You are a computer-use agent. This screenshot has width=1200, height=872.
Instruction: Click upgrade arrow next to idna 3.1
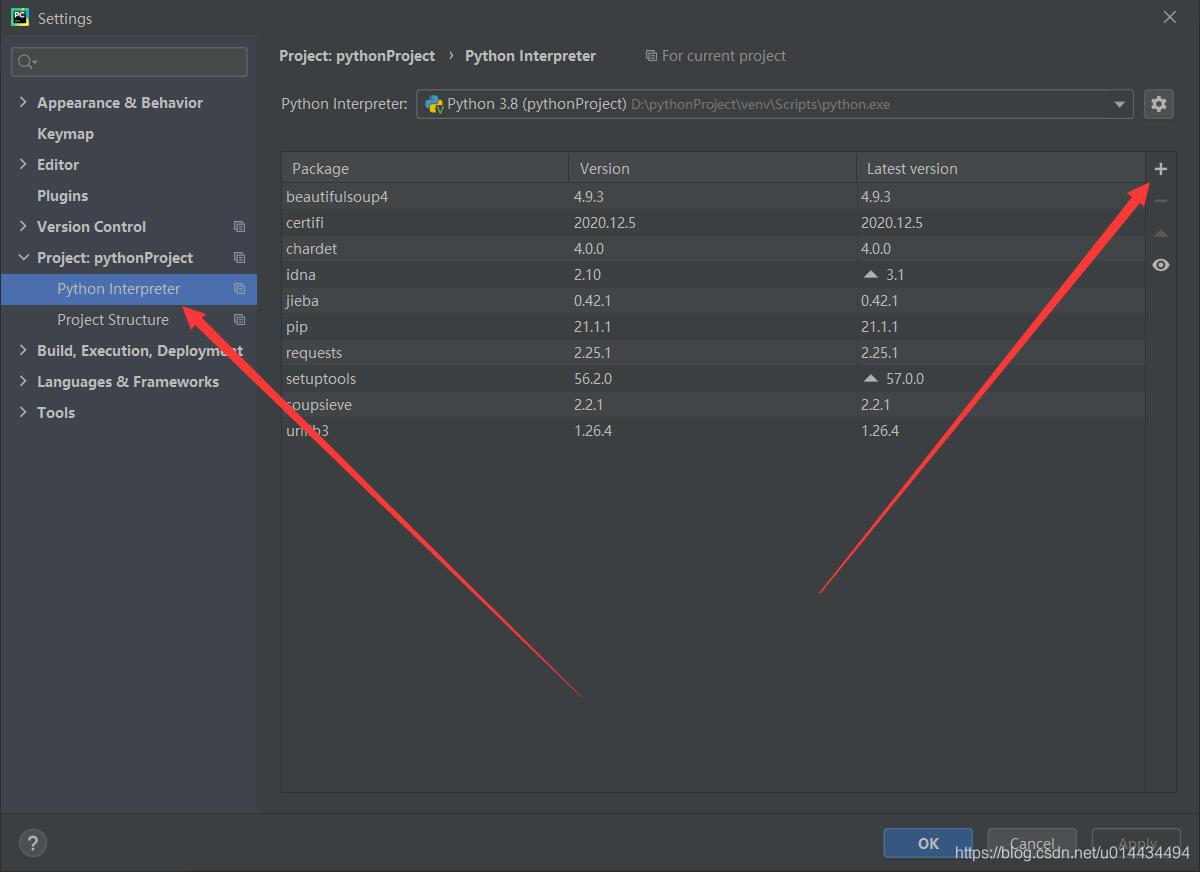point(870,274)
